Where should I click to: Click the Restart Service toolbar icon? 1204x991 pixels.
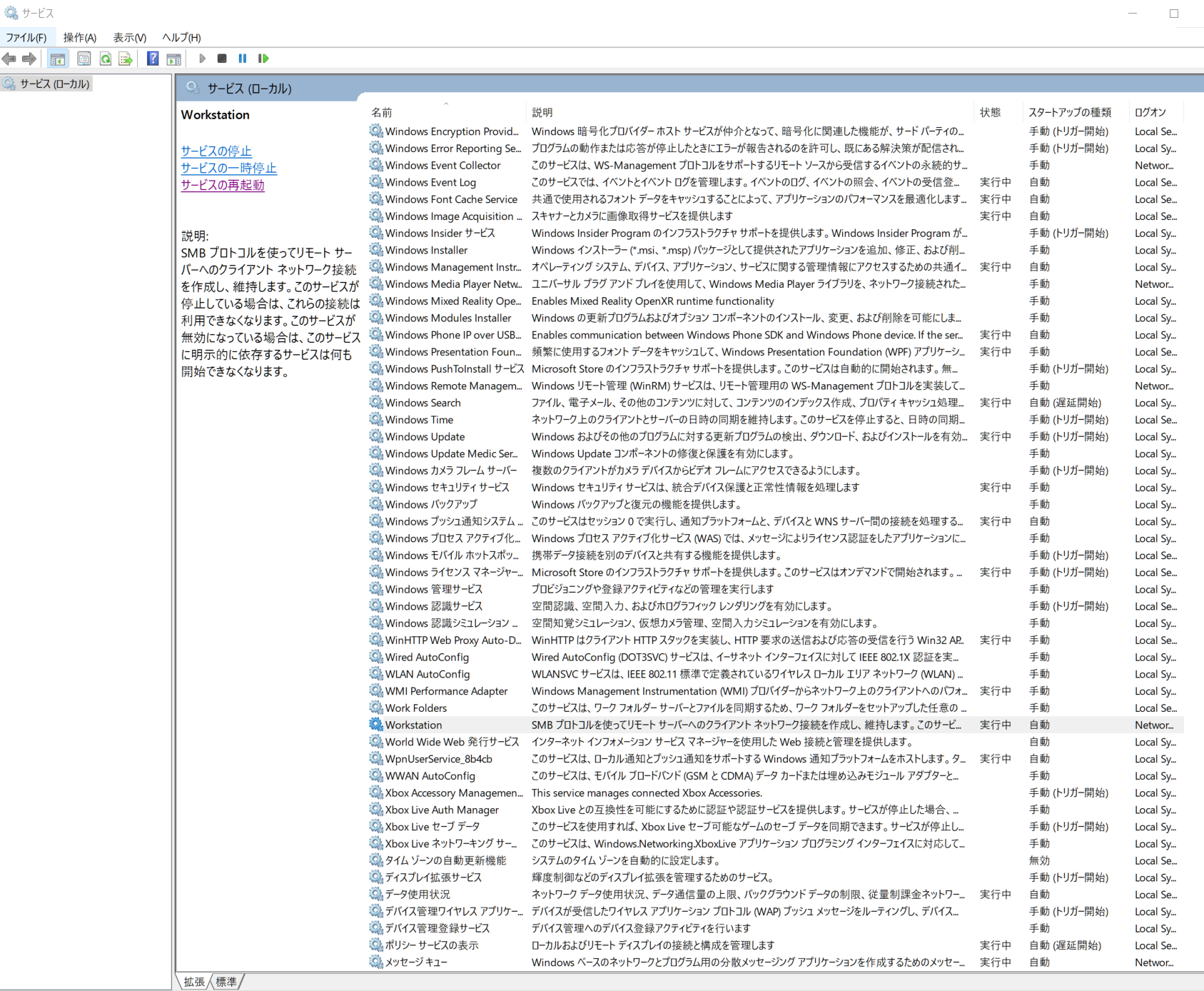coord(263,59)
